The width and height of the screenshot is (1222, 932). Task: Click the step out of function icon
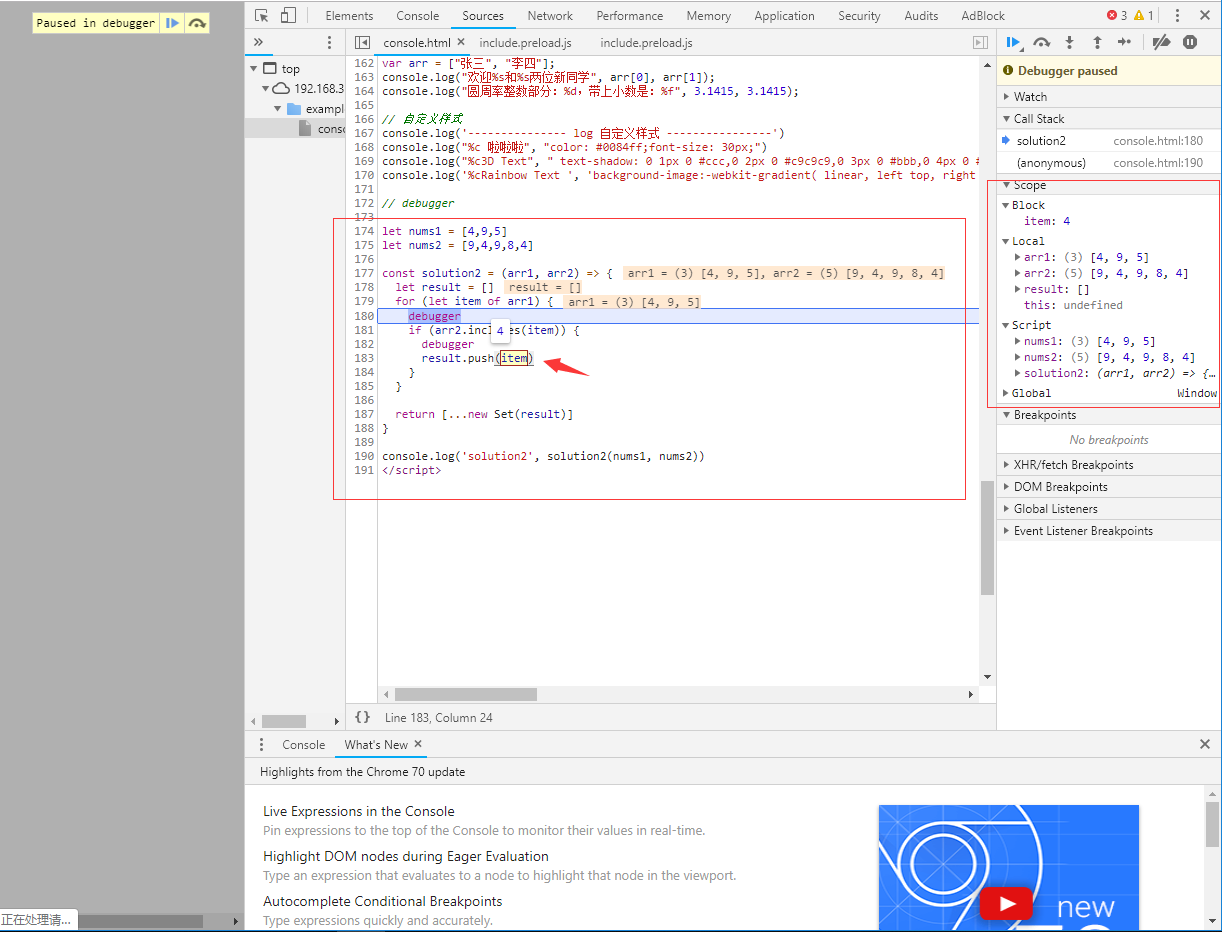coord(1097,42)
